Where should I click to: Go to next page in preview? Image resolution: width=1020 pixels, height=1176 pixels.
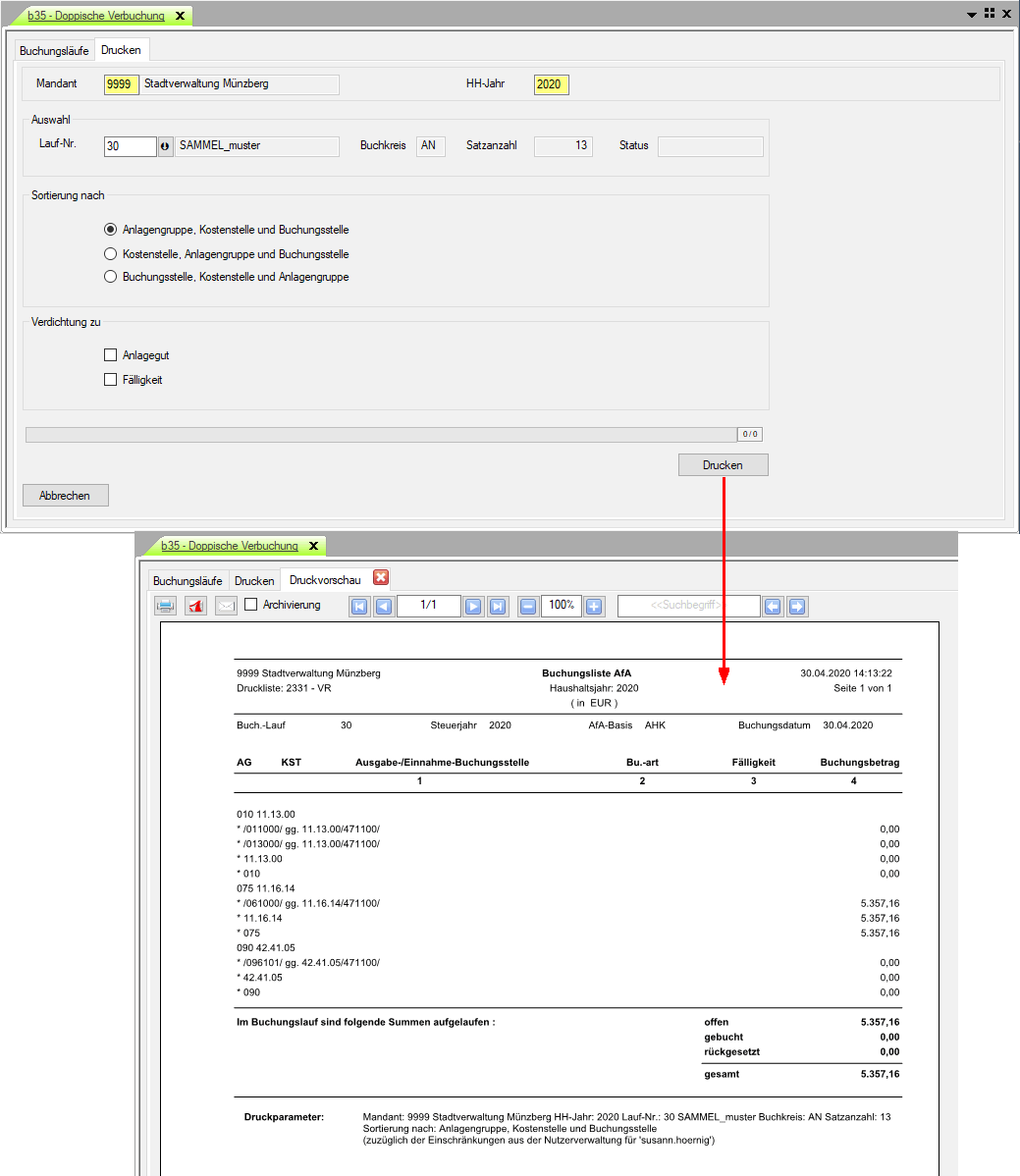[473, 607]
